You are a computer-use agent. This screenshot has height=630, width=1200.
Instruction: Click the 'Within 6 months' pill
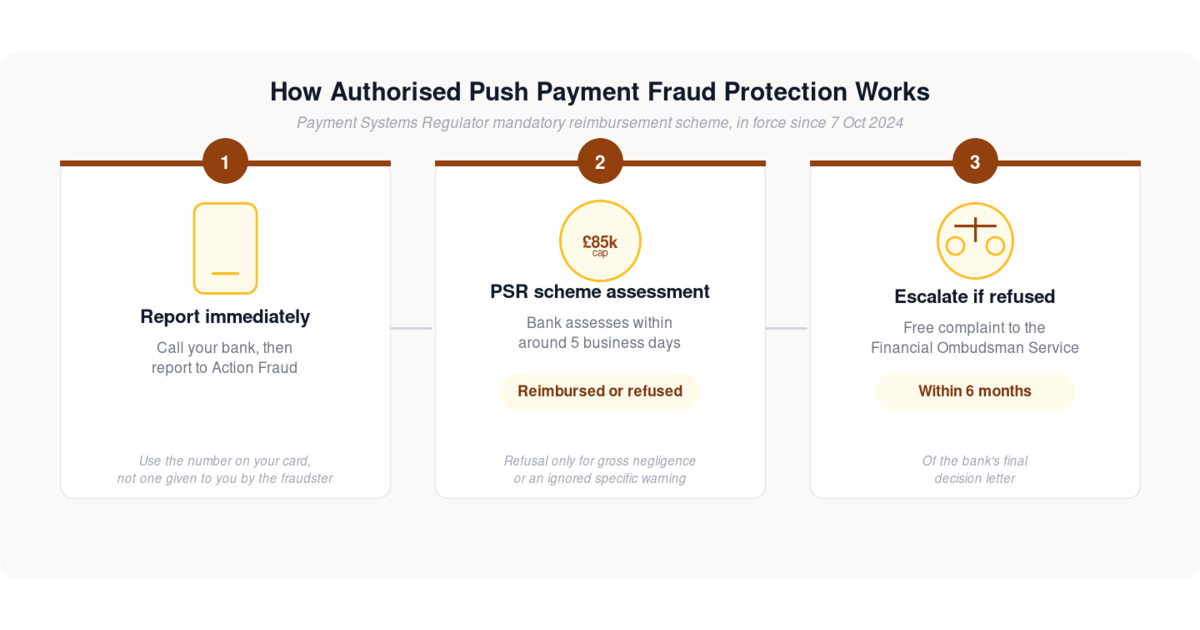(x=975, y=391)
